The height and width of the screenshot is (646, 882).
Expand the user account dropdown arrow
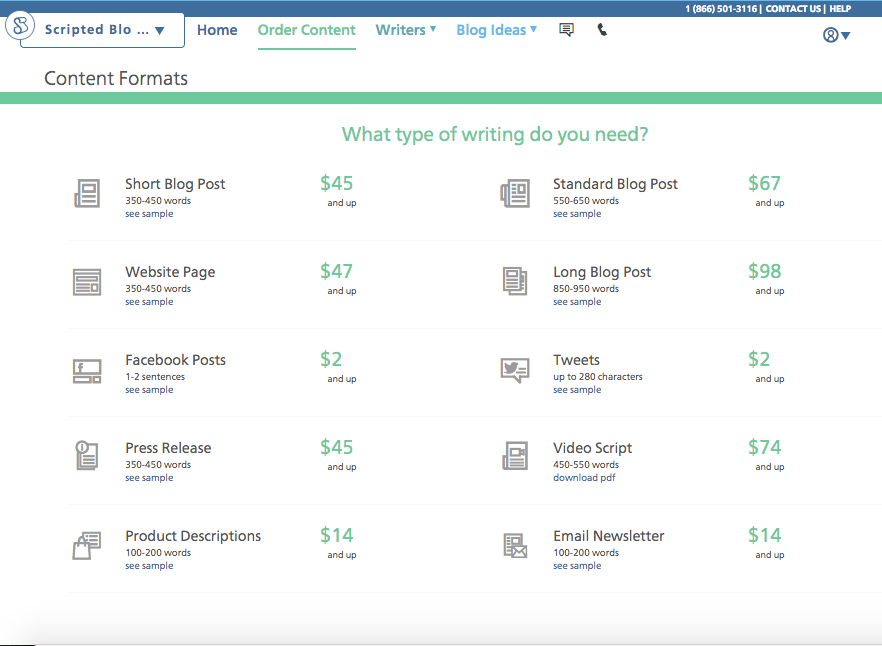[845, 35]
